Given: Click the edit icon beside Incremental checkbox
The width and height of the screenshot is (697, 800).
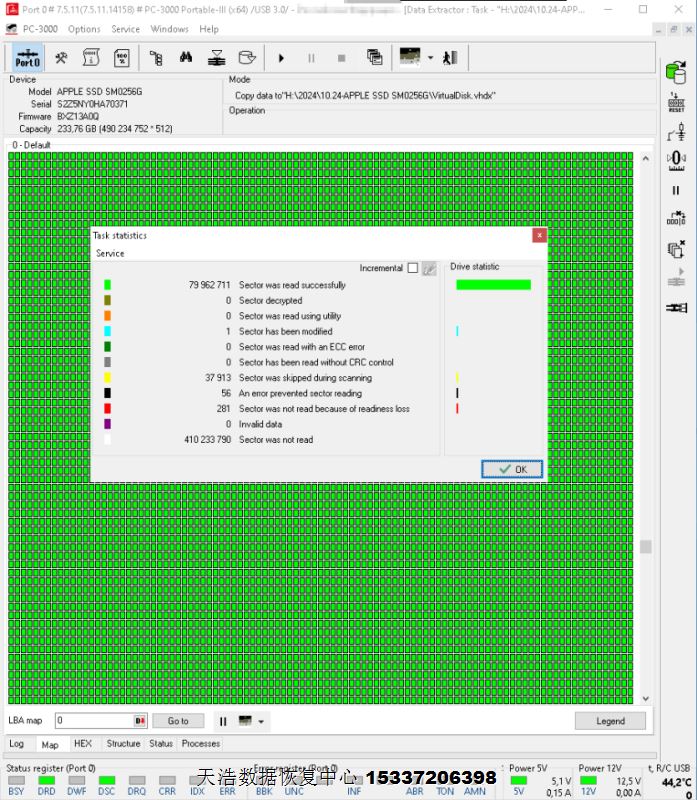Looking at the screenshot, I should [429, 268].
